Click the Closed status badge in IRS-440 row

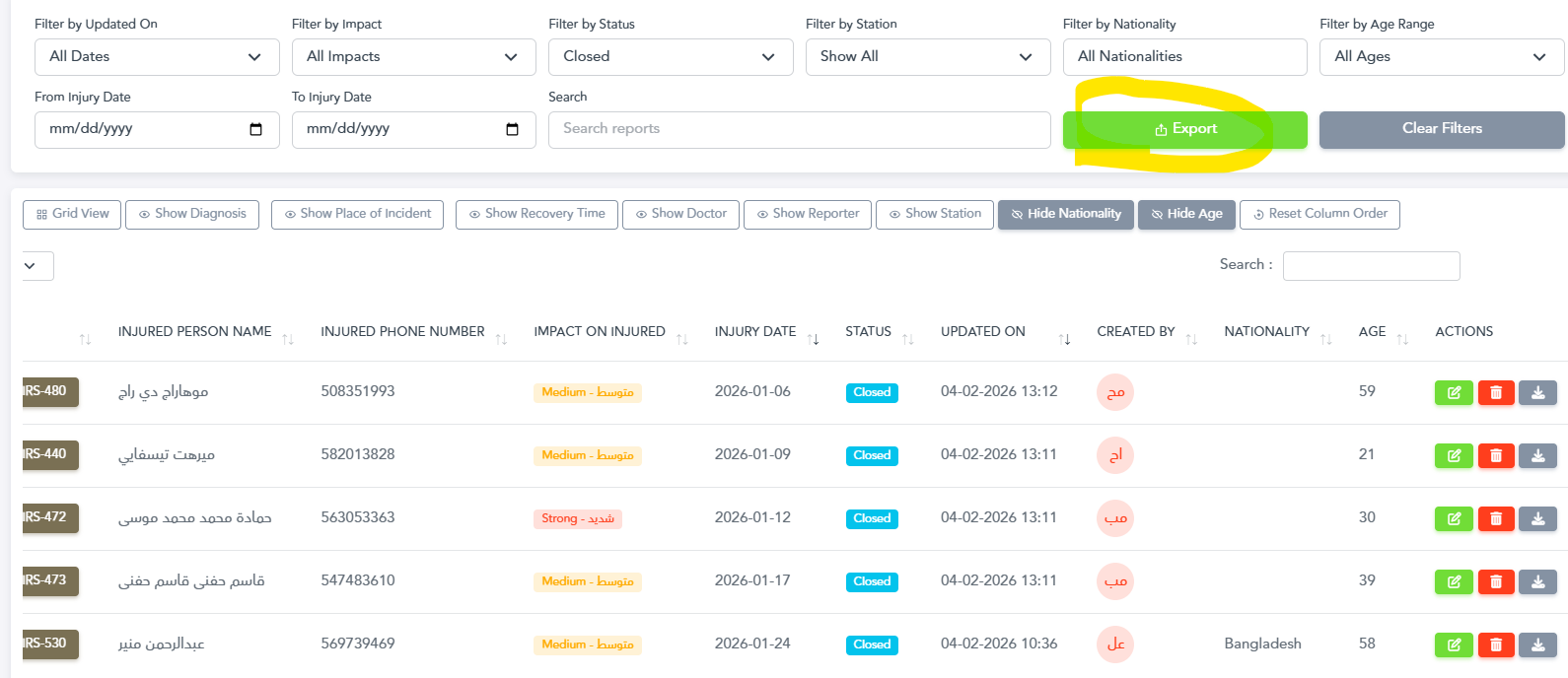click(872, 455)
